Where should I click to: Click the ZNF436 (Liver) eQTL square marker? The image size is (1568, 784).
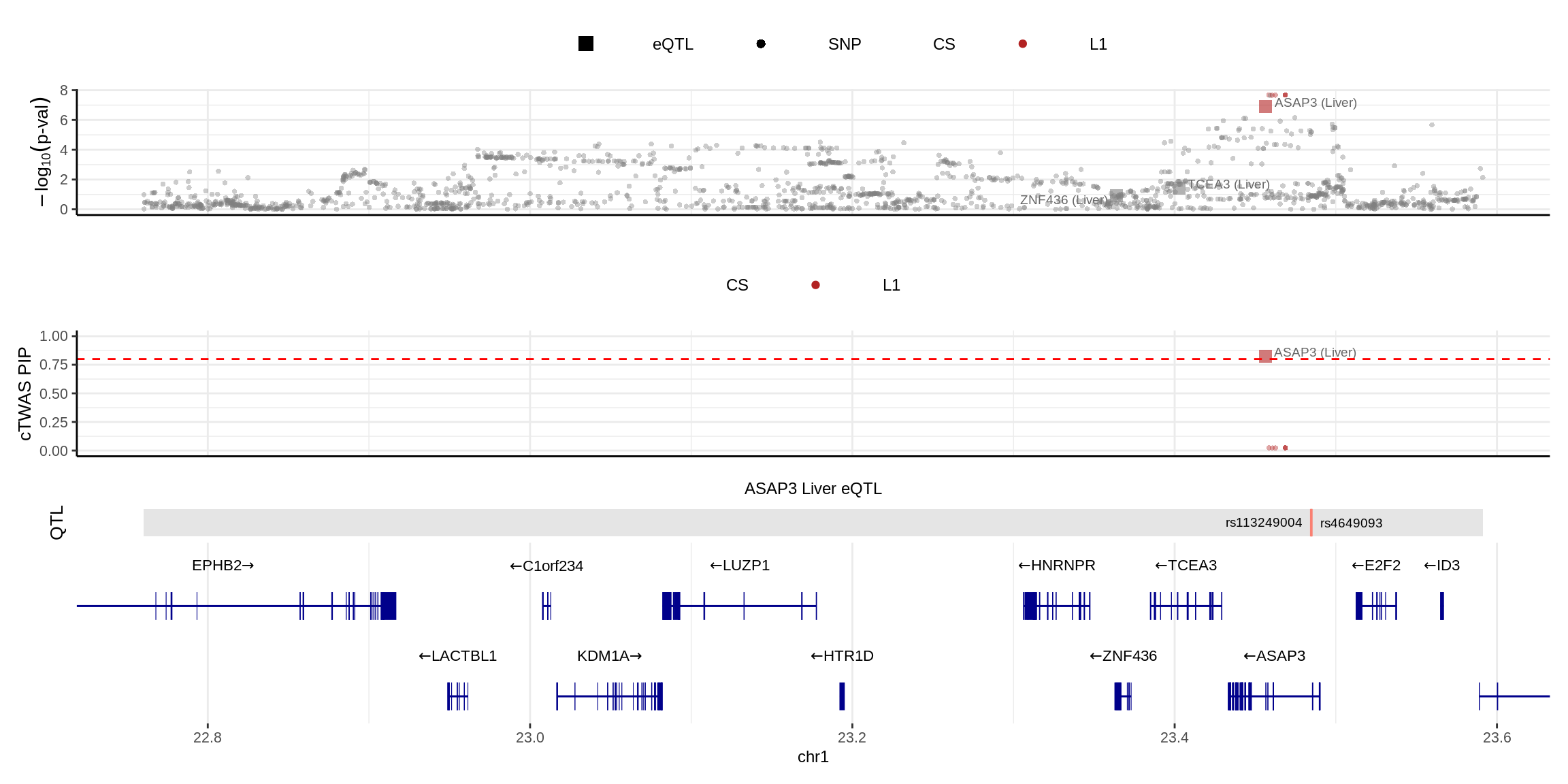coord(1116,196)
